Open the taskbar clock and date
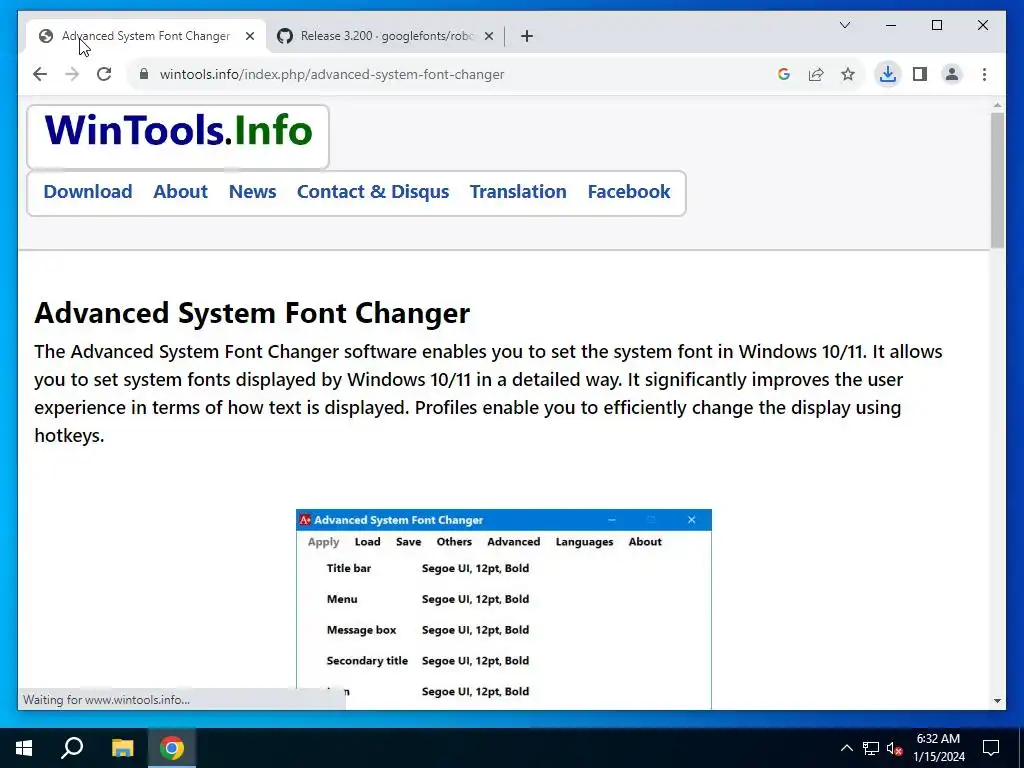 pyautogui.click(x=938, y=748)
